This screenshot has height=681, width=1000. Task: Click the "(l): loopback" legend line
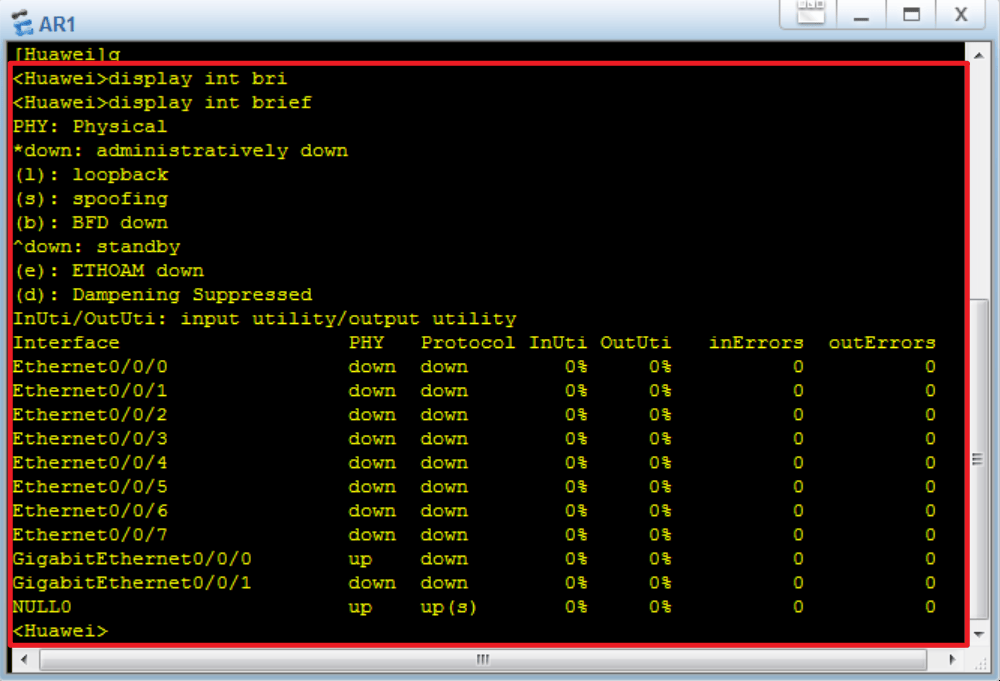click(x=91, y=175)
